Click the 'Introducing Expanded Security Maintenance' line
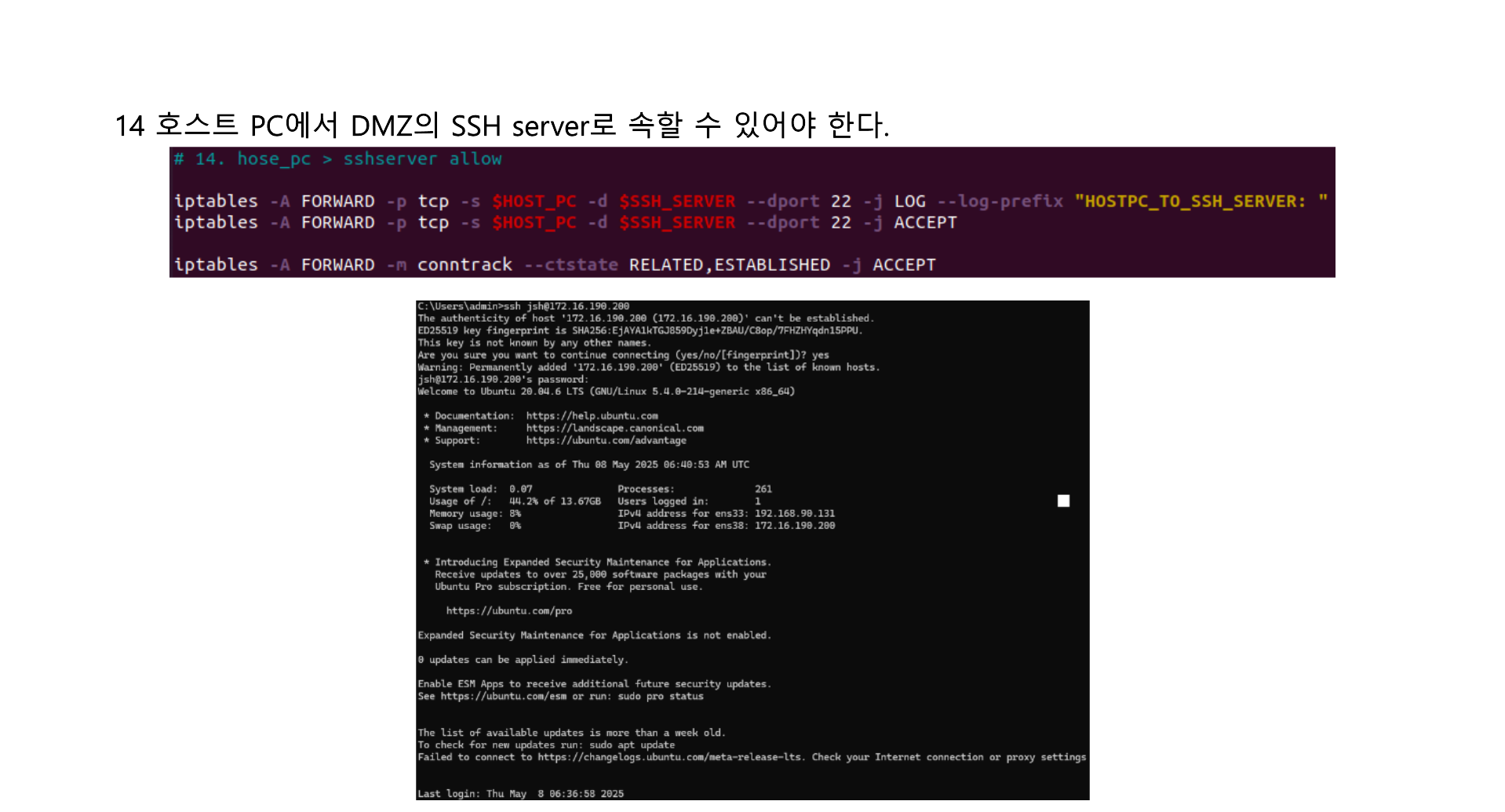Viewport: 1505px width, 812px height. 597,563
